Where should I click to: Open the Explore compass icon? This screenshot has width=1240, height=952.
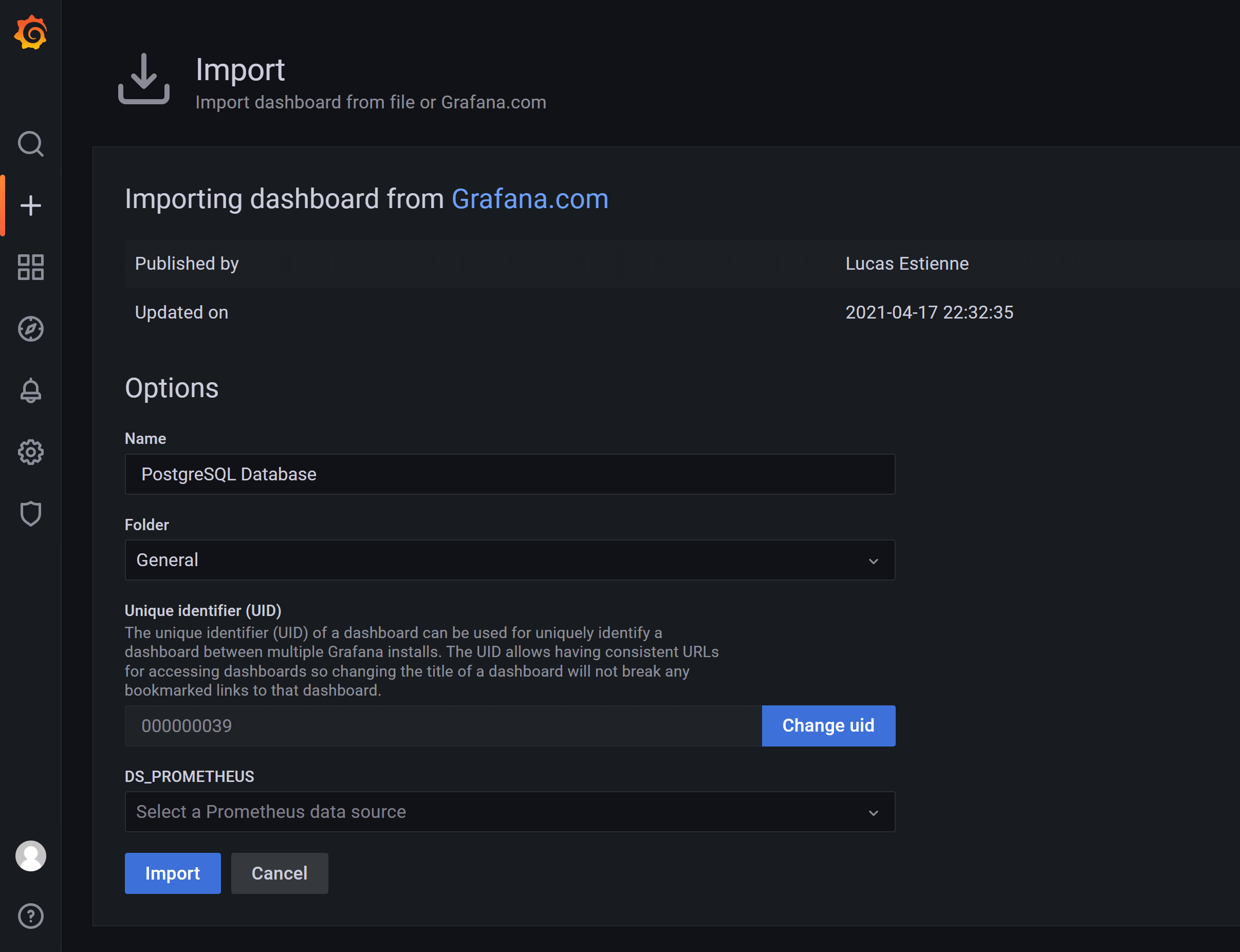click(x=31, y=329)
